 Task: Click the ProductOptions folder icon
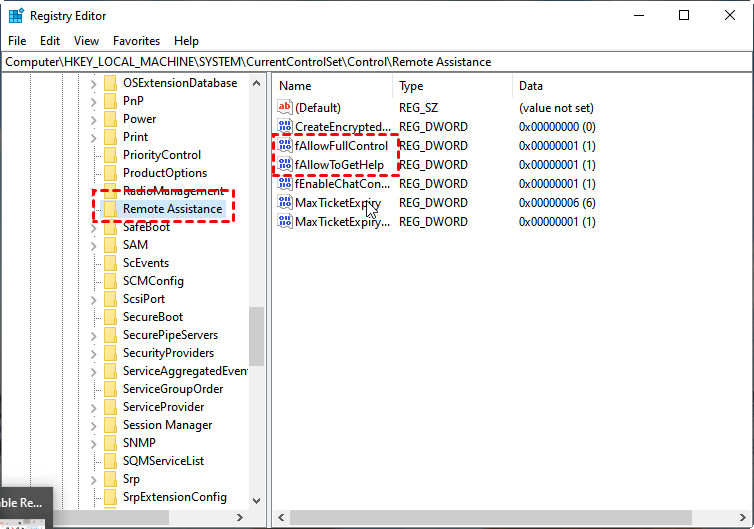click(111, 173)
